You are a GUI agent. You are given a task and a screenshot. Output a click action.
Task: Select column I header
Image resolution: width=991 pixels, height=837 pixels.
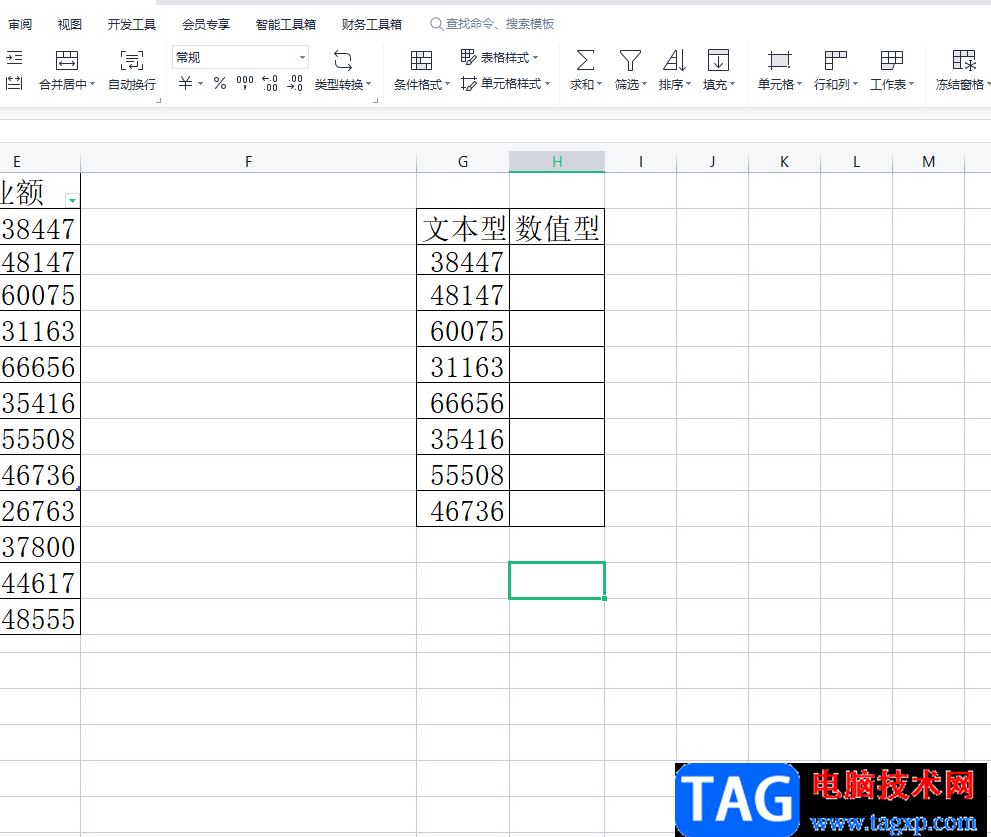point(640,162)
